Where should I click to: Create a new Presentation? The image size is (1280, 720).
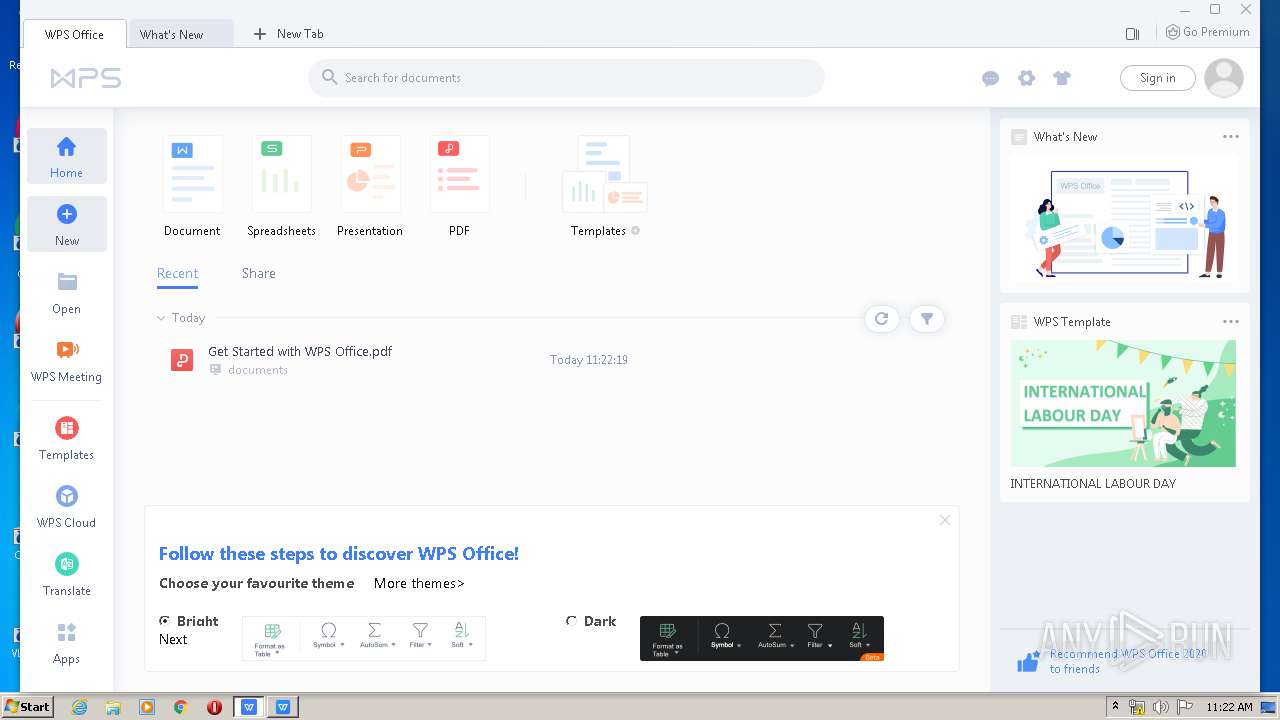tap(370, 187)
